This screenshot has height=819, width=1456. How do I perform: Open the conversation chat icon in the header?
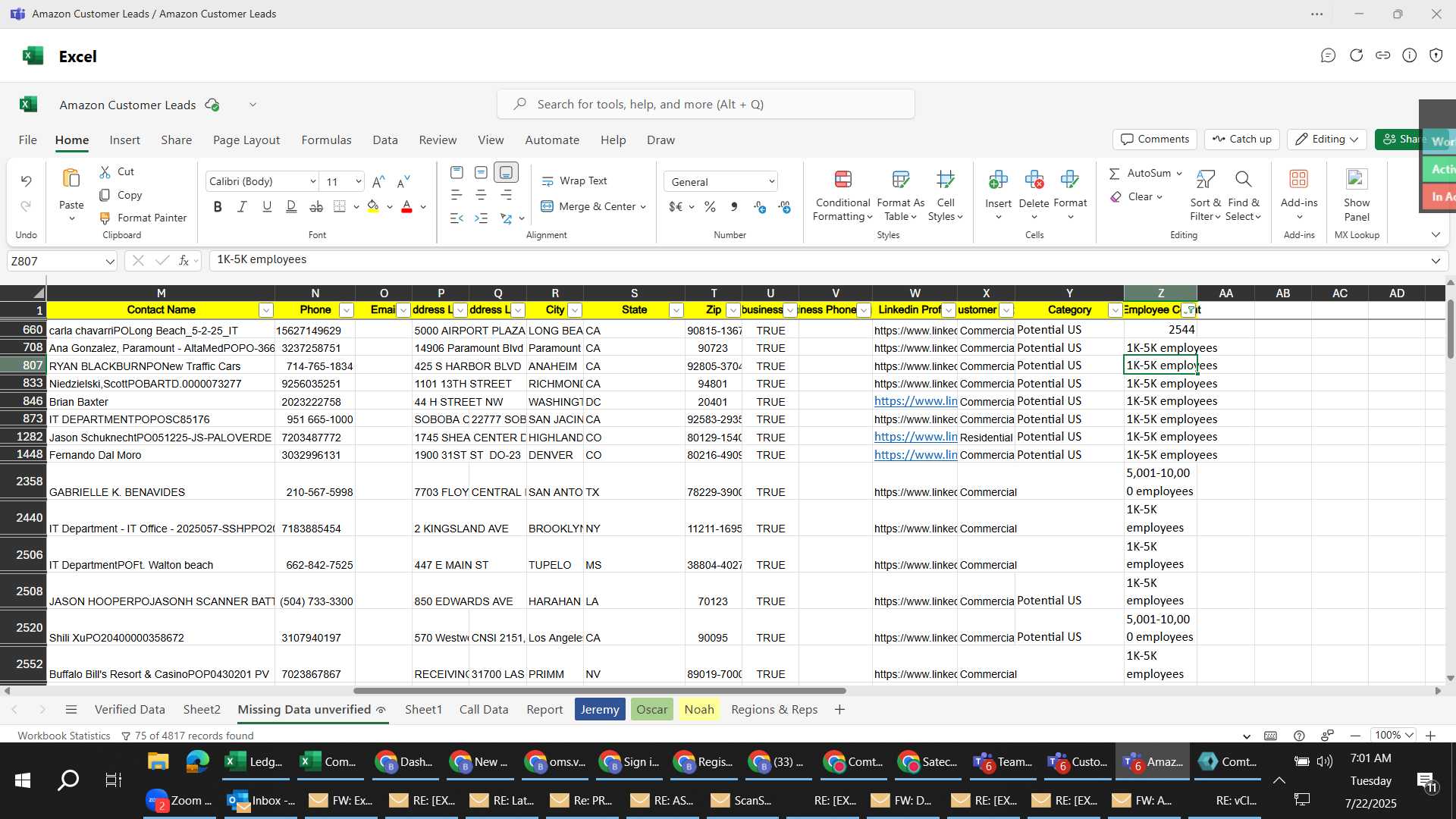pyautogui.click(x=1328, y=55)
